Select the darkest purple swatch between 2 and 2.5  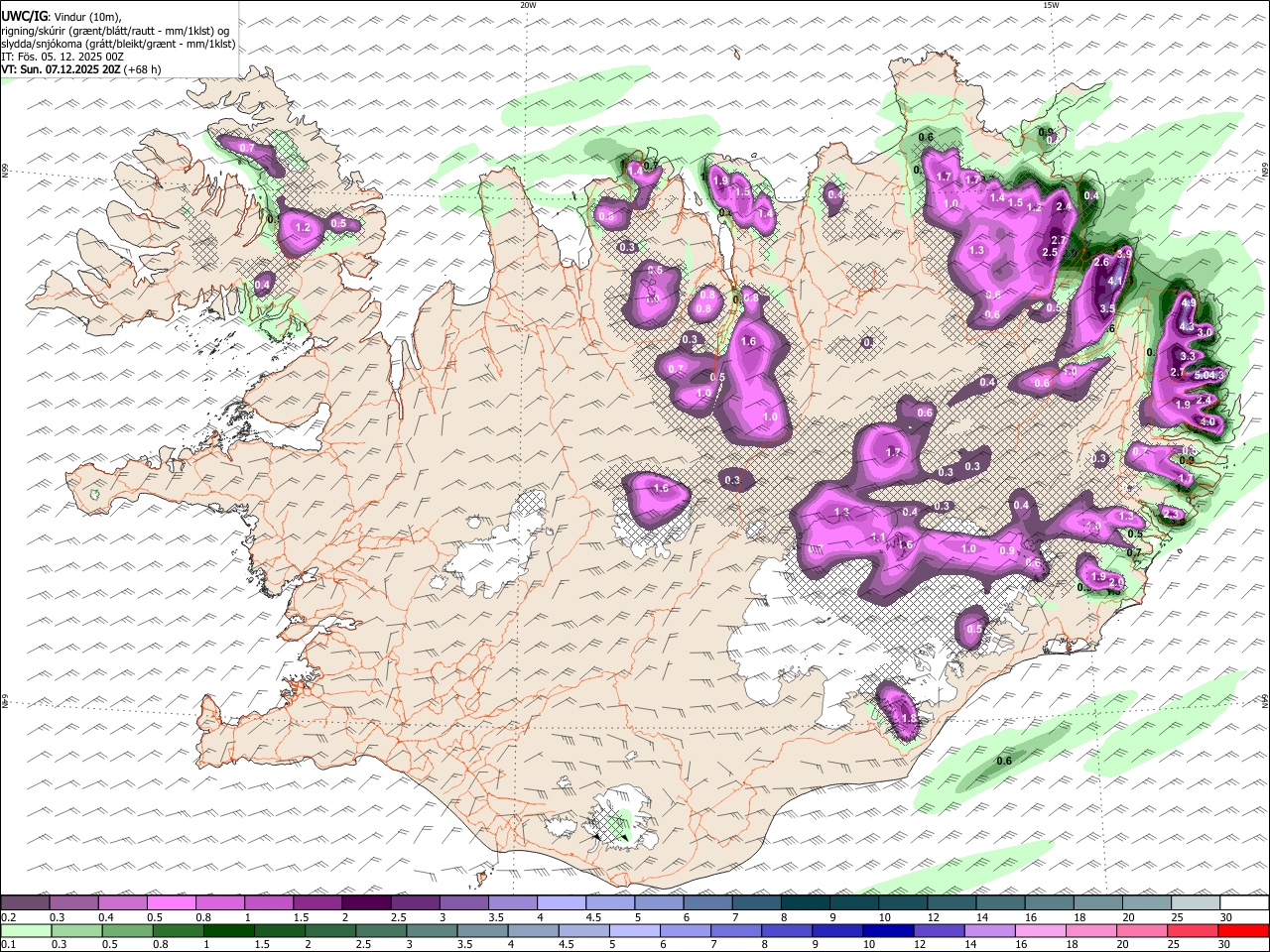[366, 903]
